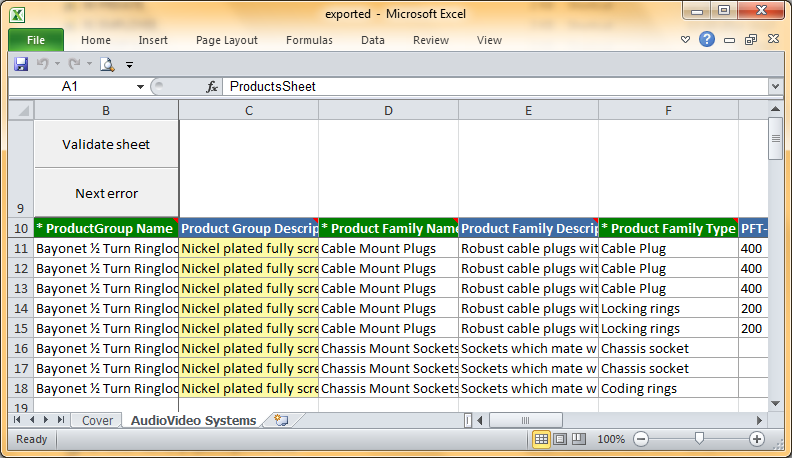Open the Formulas ribbon tab

pos(309,40)
